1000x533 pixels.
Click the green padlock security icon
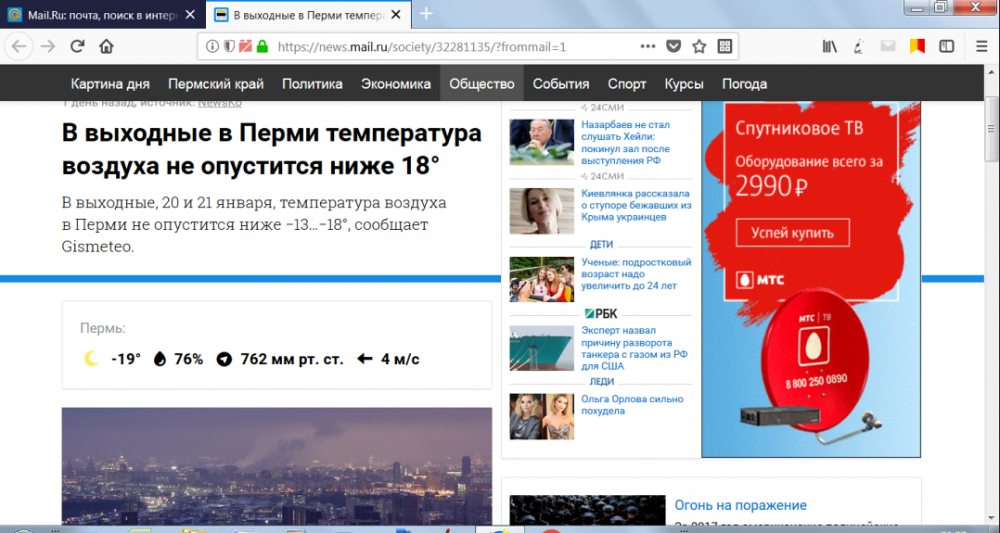click(262, 46)
